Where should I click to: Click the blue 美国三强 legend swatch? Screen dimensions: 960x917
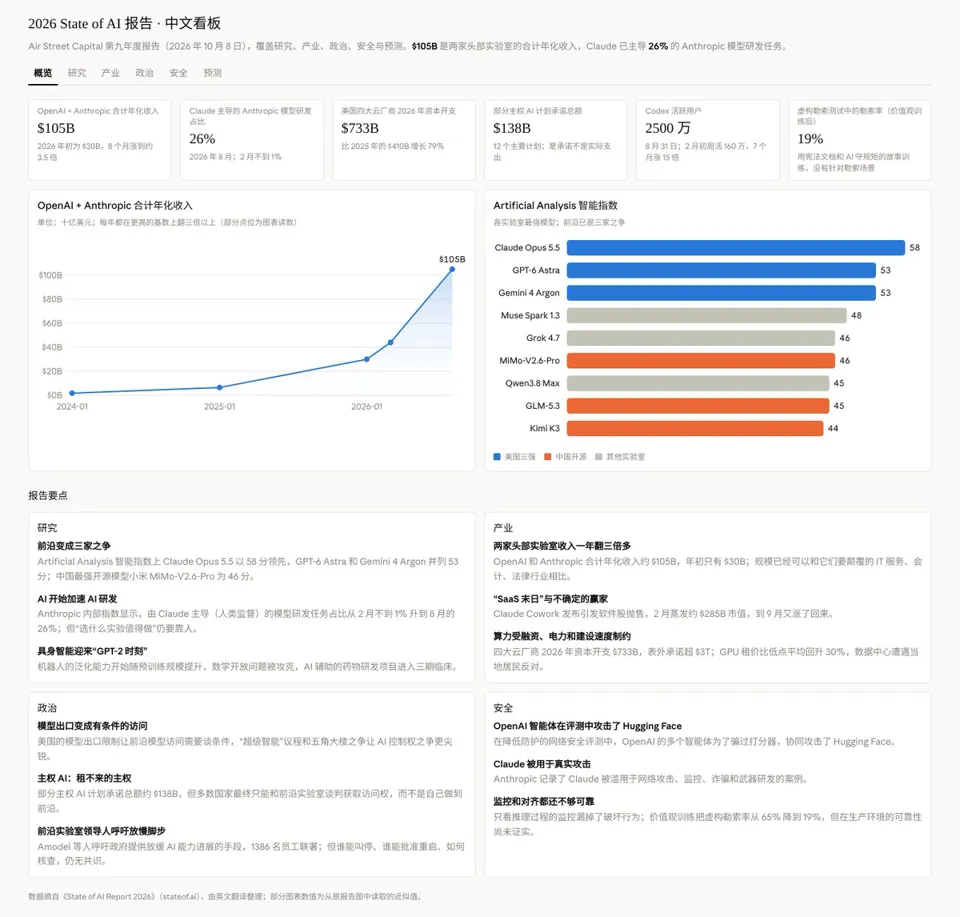[497, 457]
